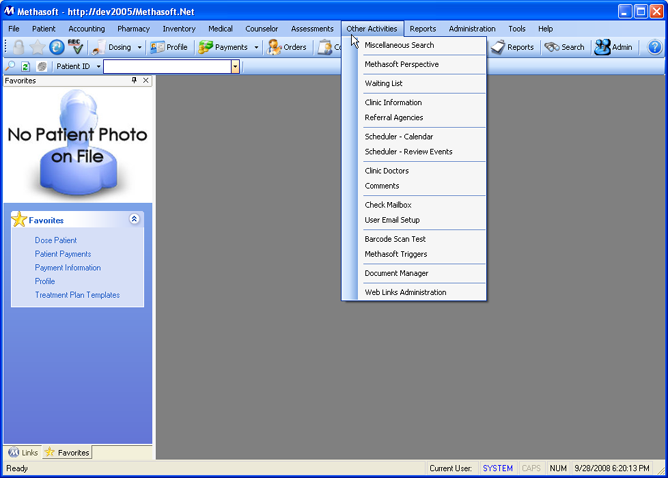The image size is (668, 478).
Task: Click the No Patient Photo placeholder image
Action: click(x=78, y=144)
